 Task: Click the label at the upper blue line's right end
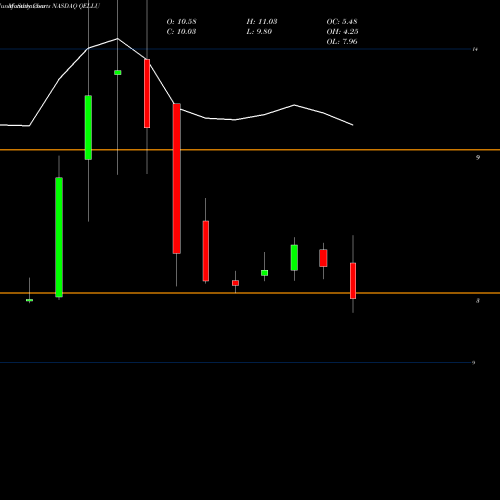click(x=475, y=49)
